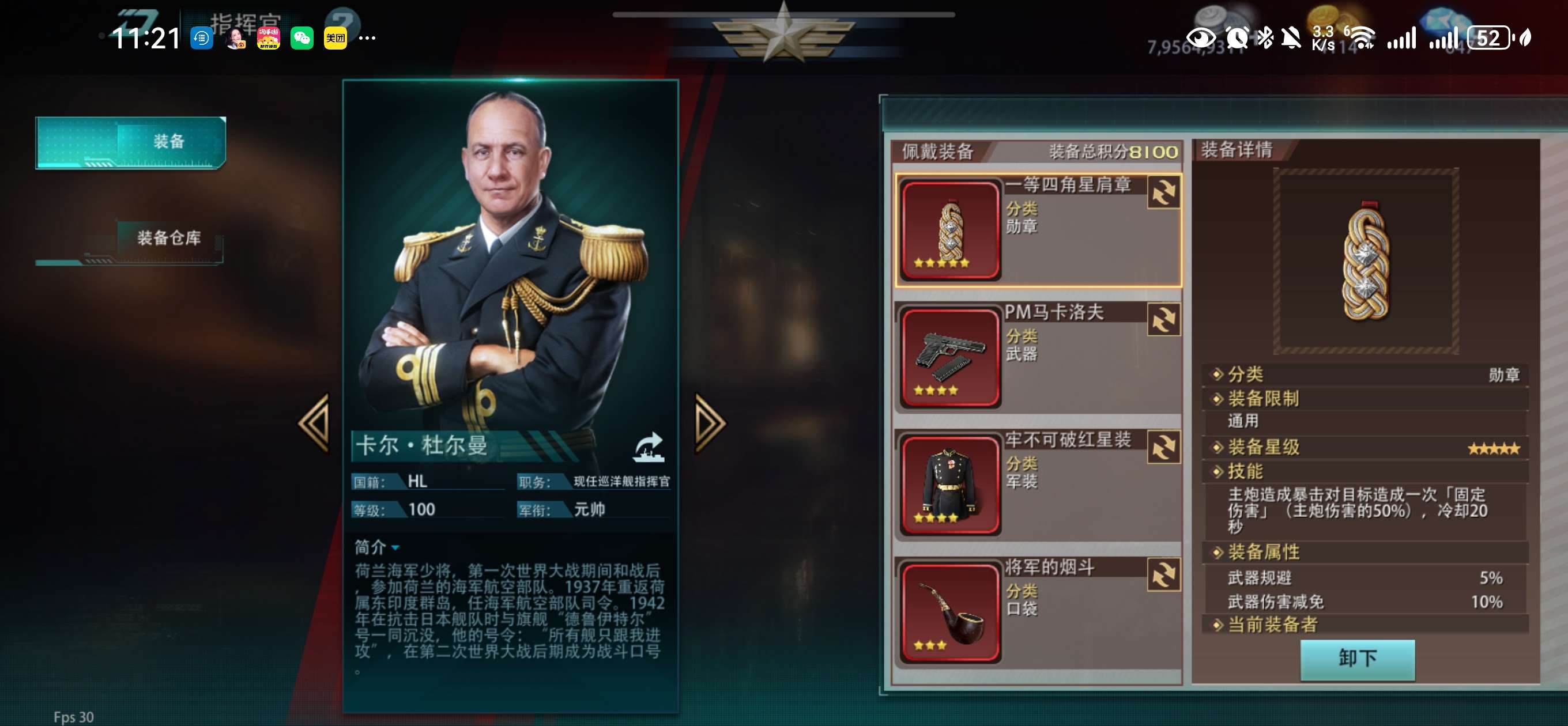Go to next commander with right arrow
Screen dimensions: 1568x726
click(x=710, y=423)
